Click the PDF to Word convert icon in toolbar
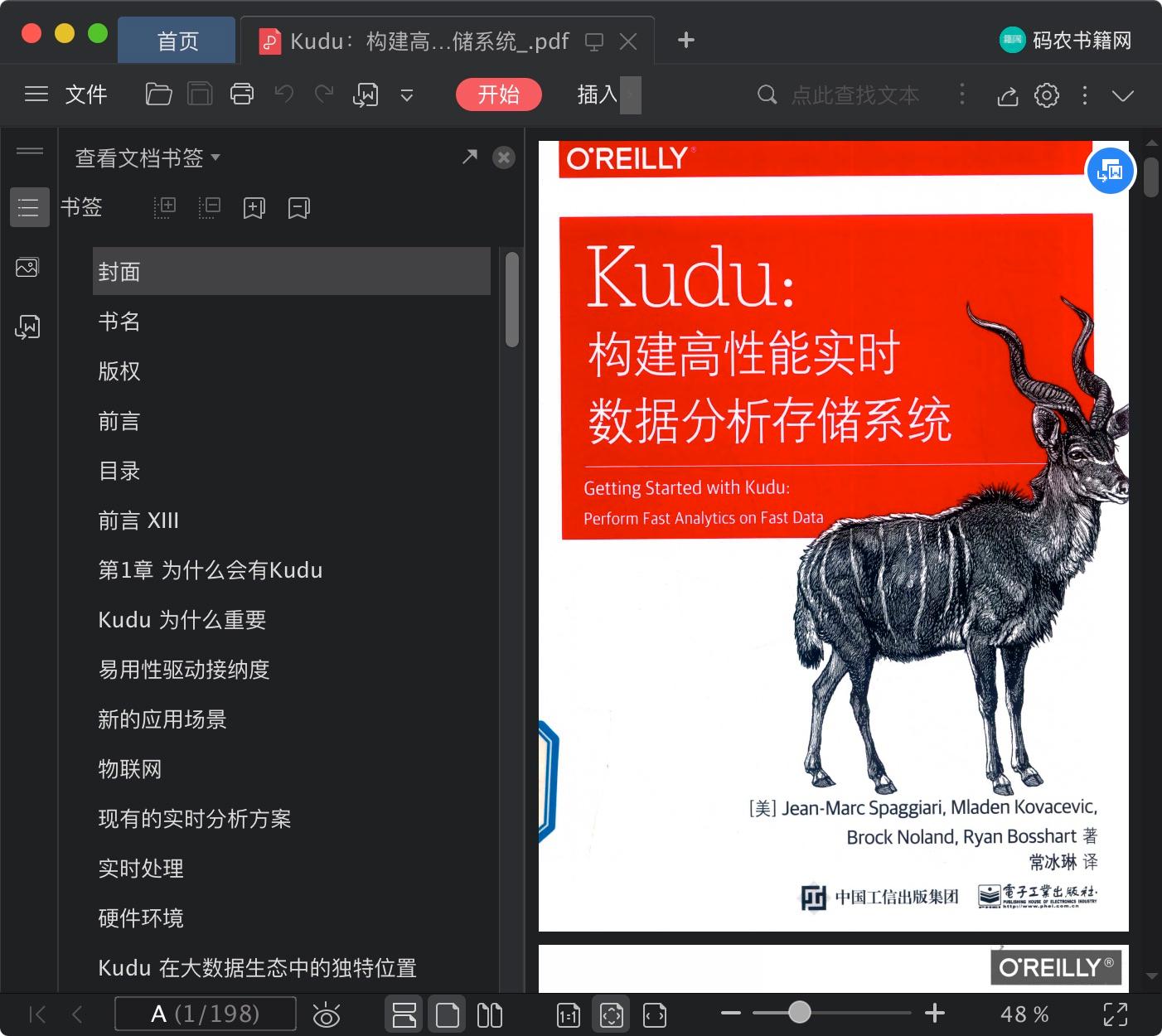1162x1036 pixels. 366,94
